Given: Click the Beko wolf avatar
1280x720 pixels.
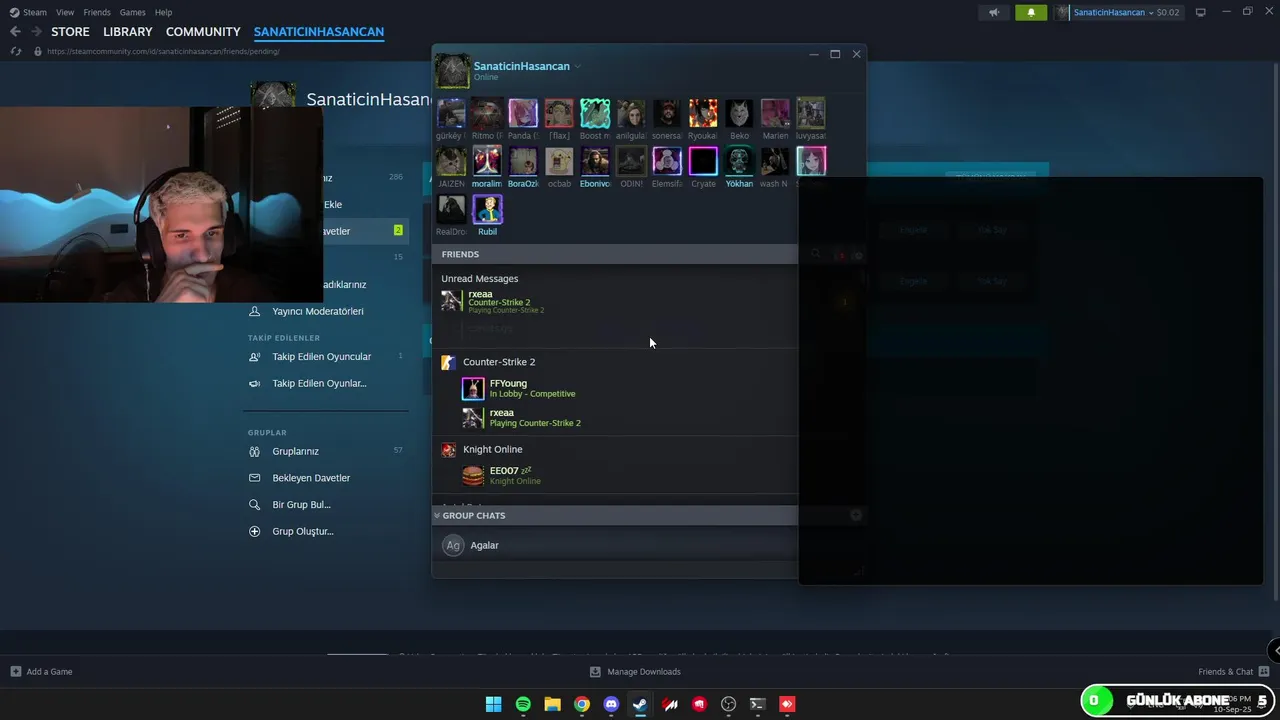Looking at the screenshot, I should pos(739,113).
